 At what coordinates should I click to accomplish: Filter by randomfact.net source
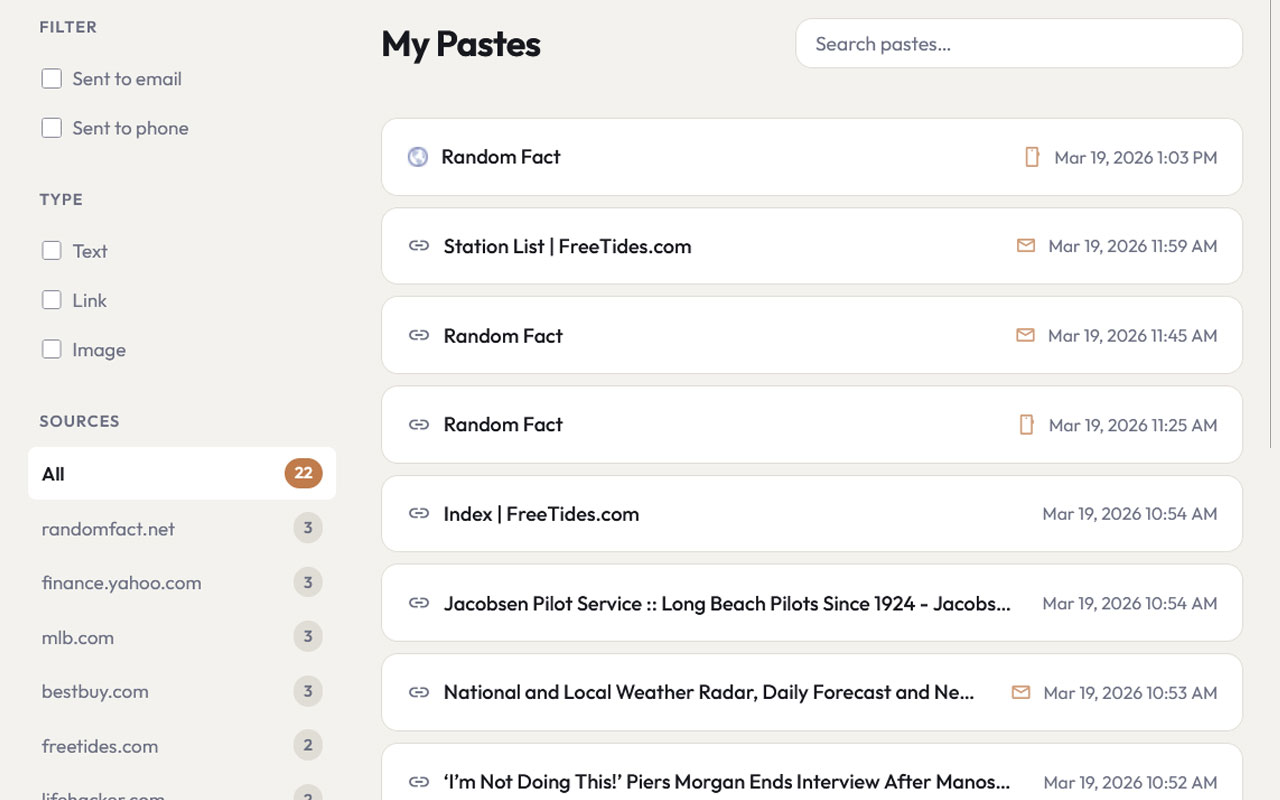tap(108, 529)
